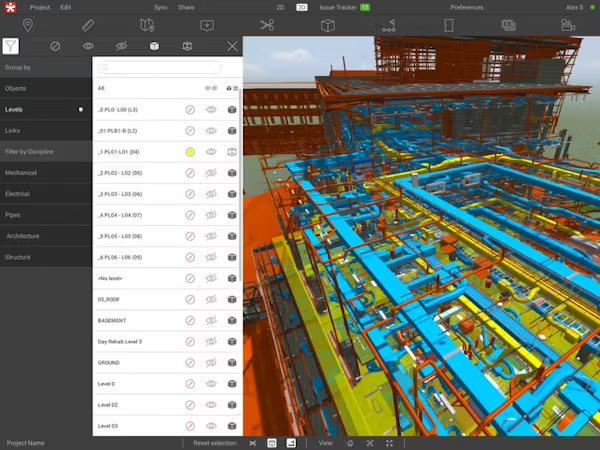600x450 pixels.
Task: Select Structure discipline filter
Action: (46, 257)
